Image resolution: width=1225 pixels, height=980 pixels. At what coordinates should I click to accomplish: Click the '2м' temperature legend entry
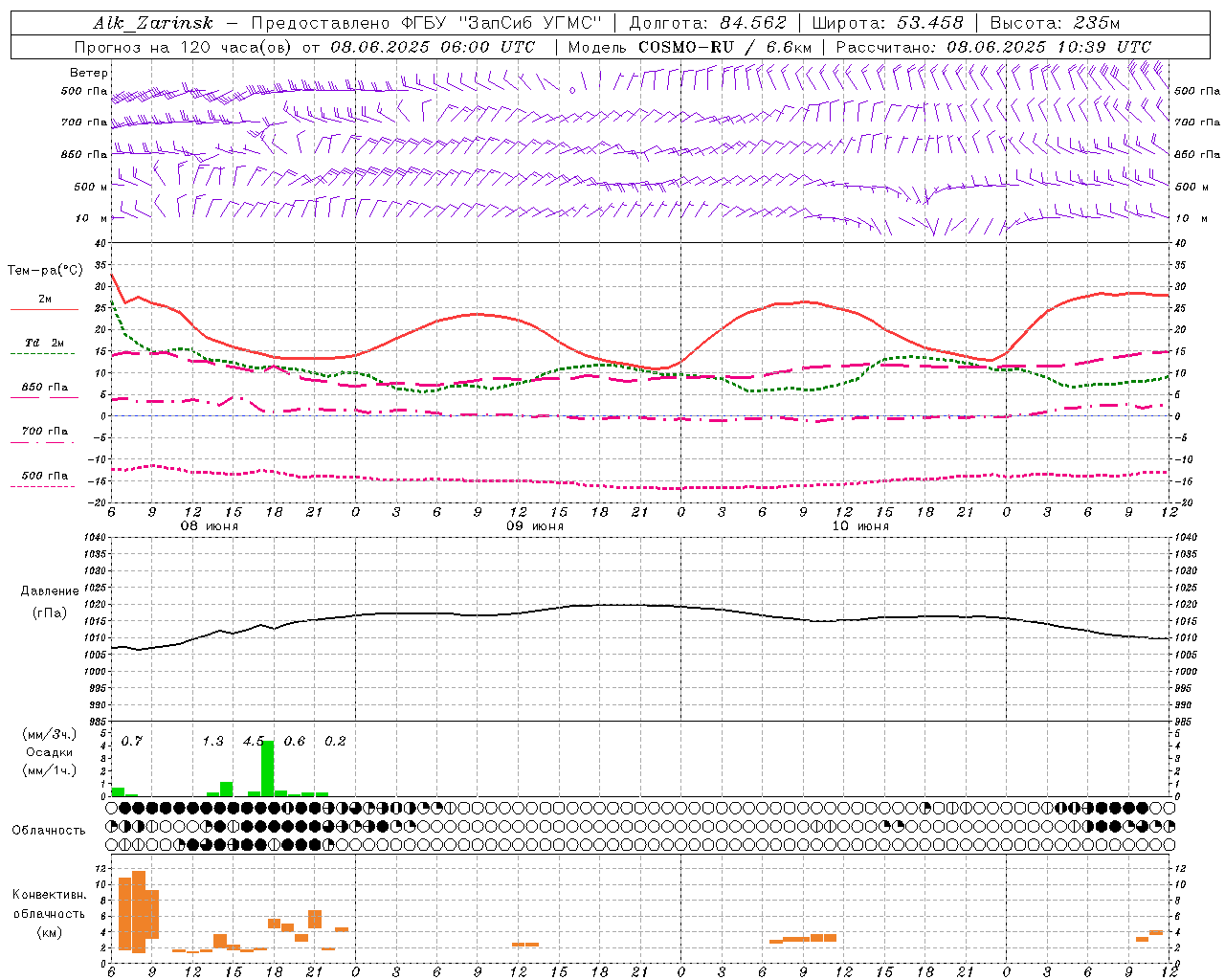coord(45,299)
